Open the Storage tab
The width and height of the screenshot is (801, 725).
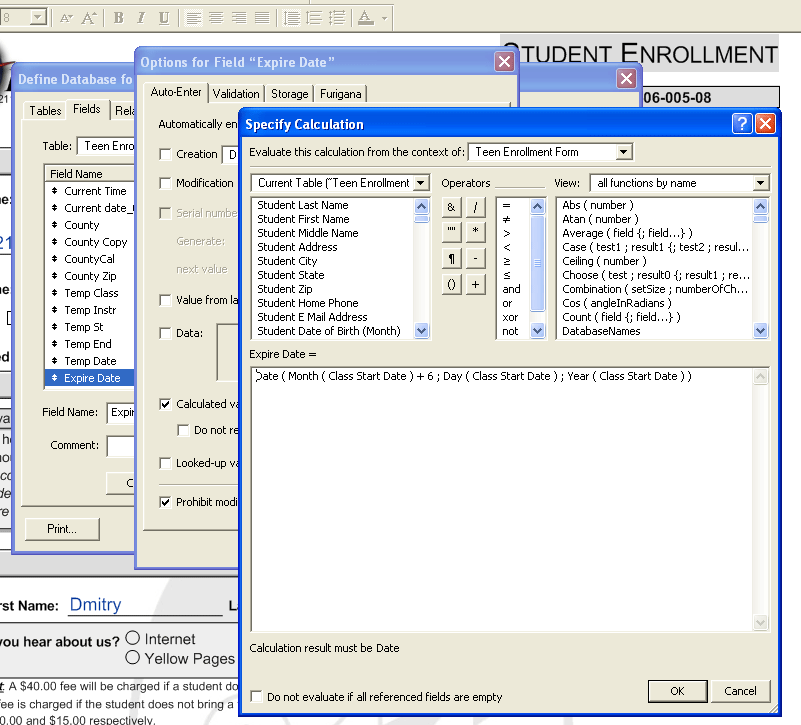[290, 94]
